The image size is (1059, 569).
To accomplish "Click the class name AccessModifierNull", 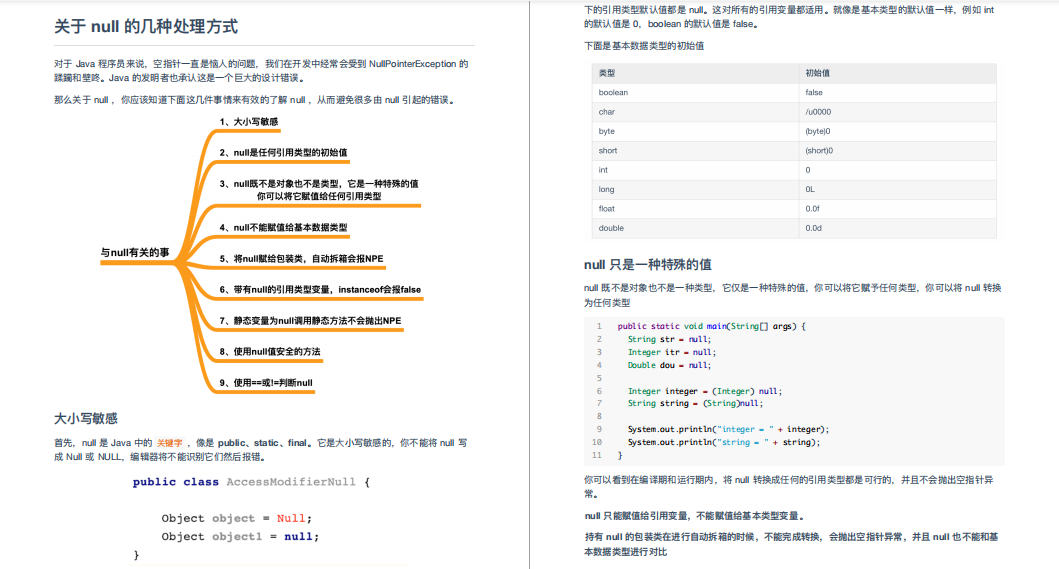I will tap(291, 482).
